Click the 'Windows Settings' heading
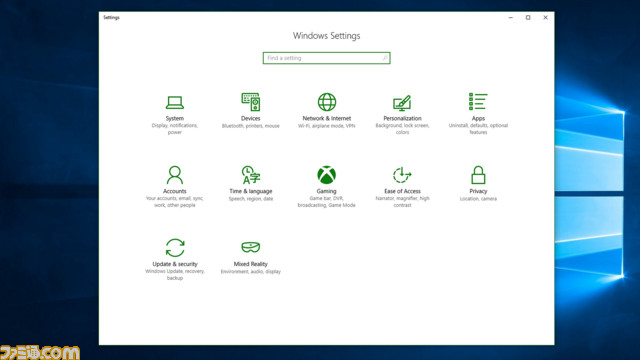 [327, 36]
